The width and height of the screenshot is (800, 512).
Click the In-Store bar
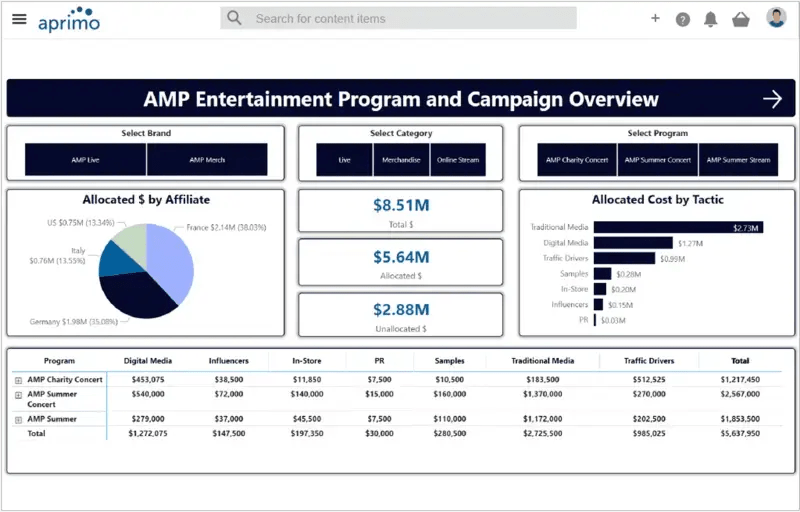pyautogui.click(x=600, y=289)
